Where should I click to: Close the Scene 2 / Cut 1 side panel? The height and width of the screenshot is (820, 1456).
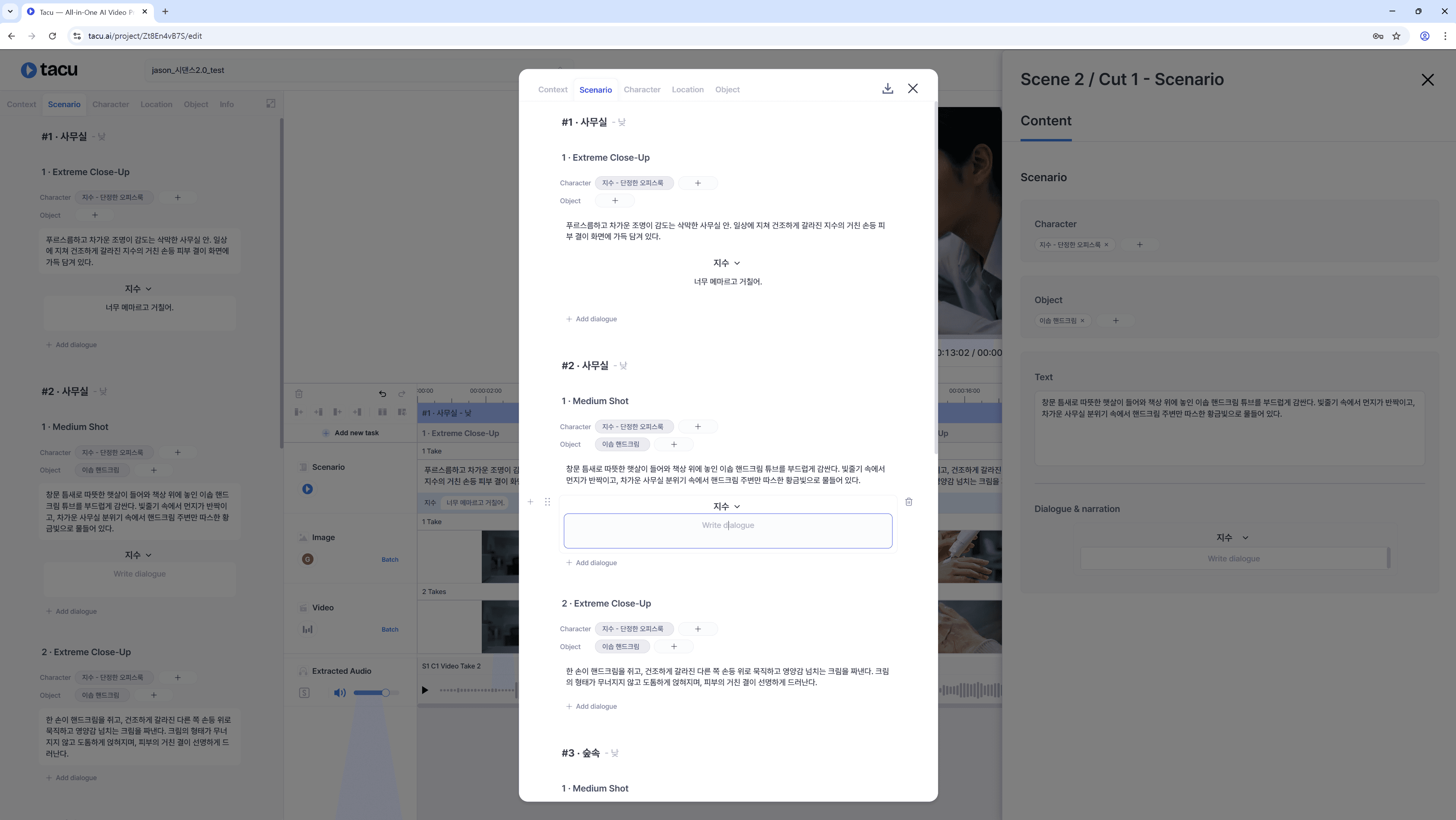tap(1428, 80)
